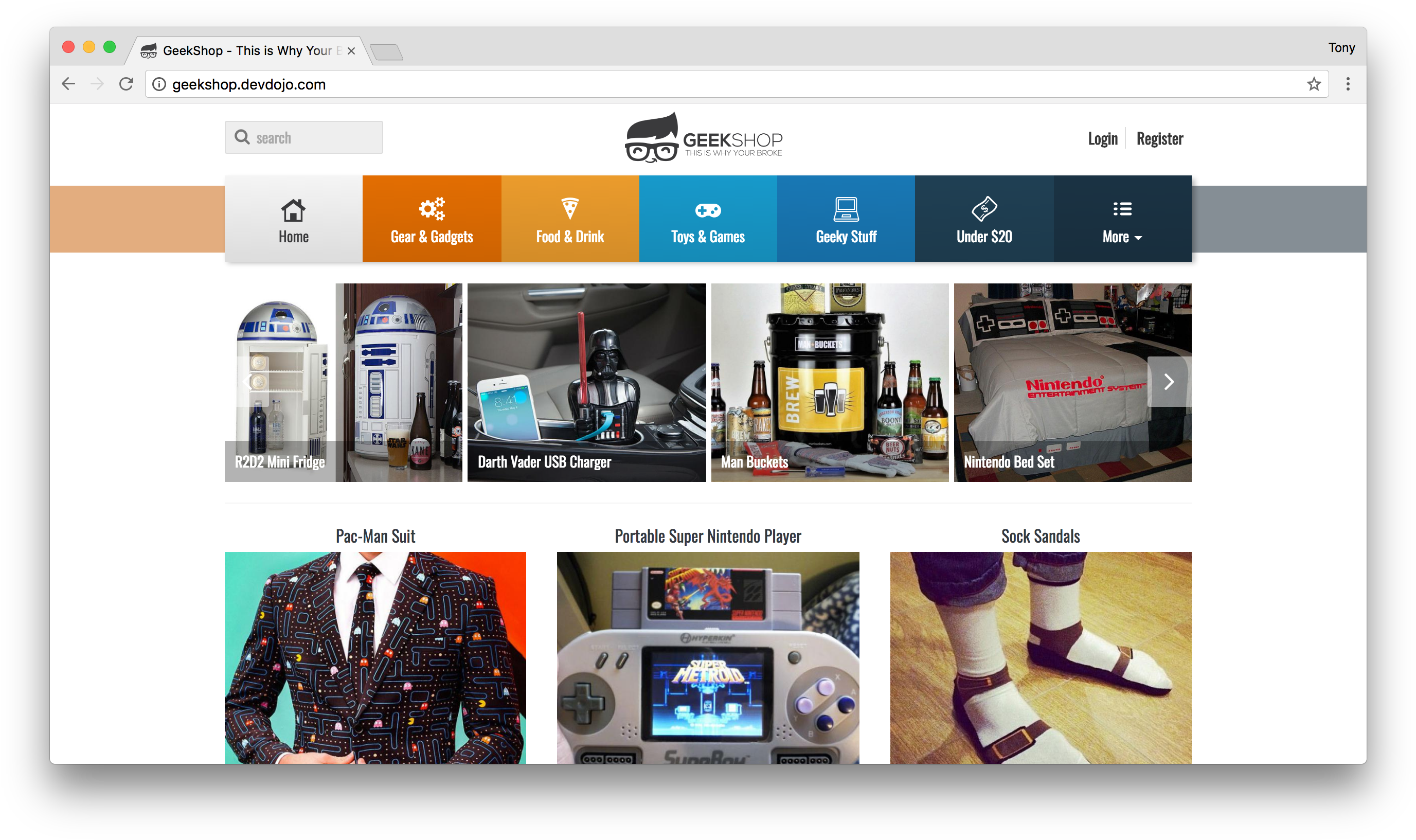Viewport: 1416px width, 840px height.
Task: Open the Register link
Action: pos(1160,139)
